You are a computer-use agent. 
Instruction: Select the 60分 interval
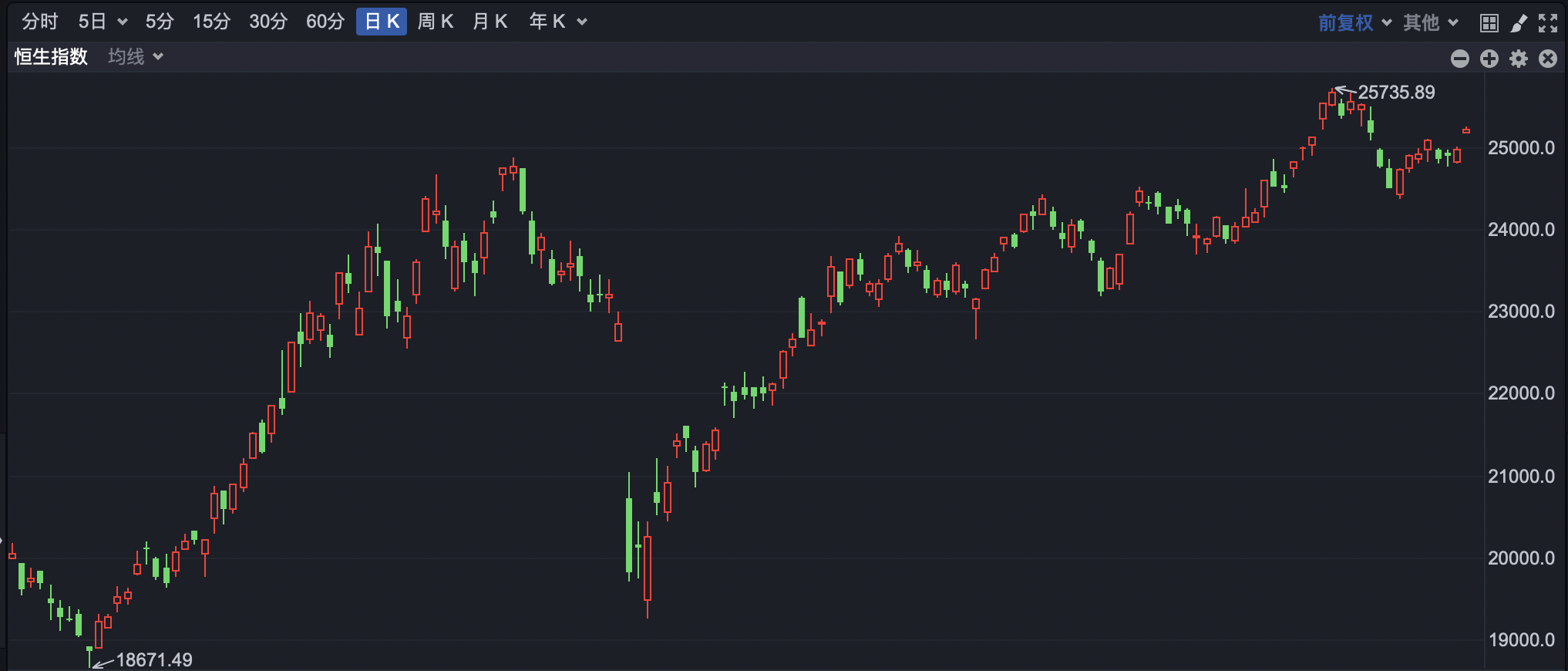click(x=325, y=22)
